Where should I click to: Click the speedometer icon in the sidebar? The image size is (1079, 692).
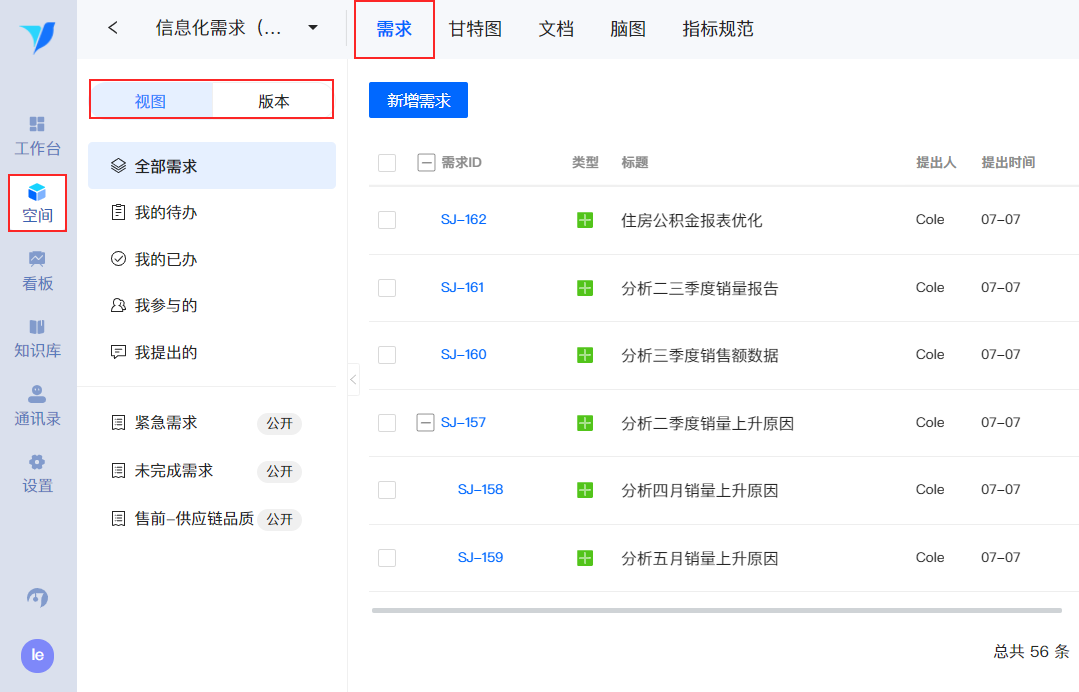tap(38, 598)
